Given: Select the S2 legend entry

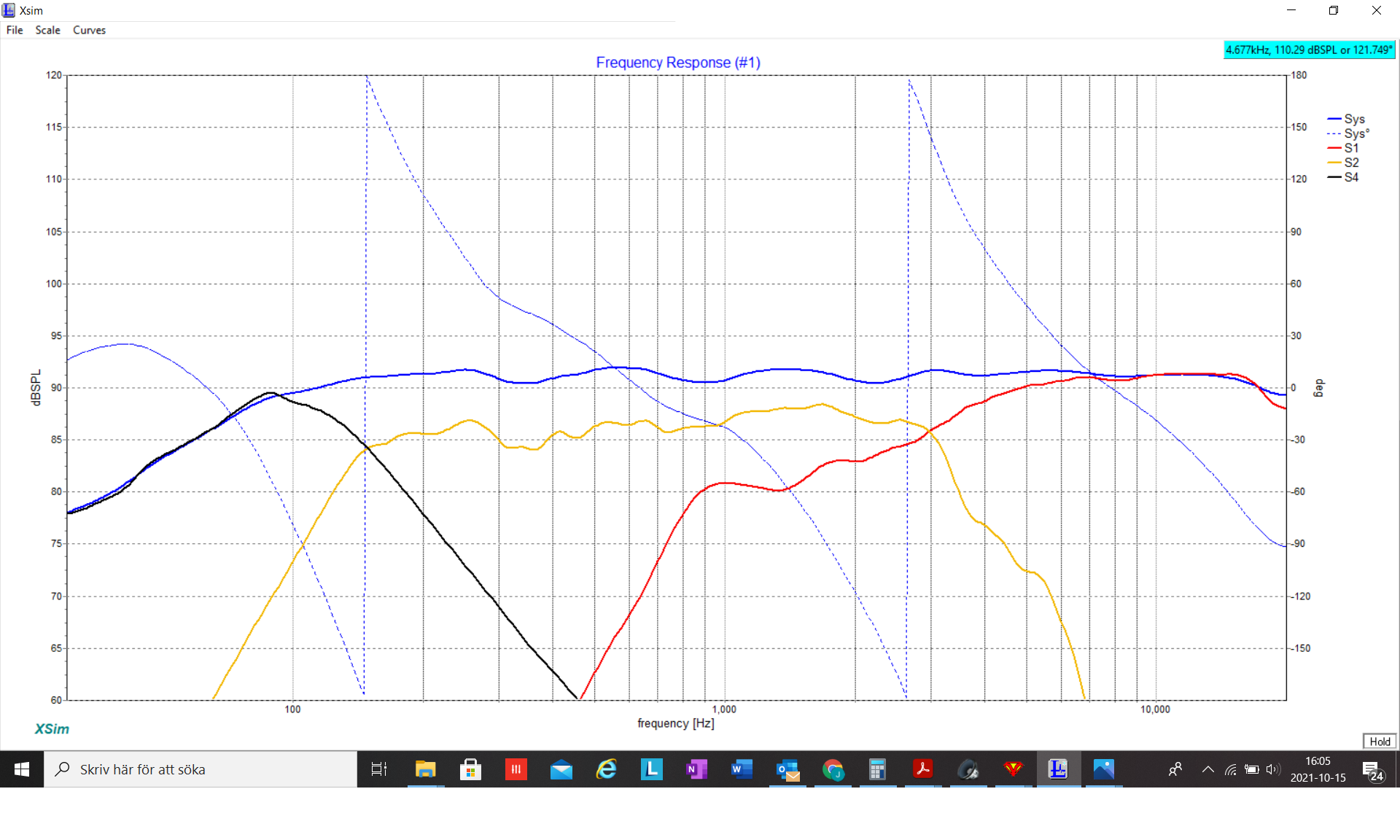Looking at the screenshot, I should pos(1344,163).
